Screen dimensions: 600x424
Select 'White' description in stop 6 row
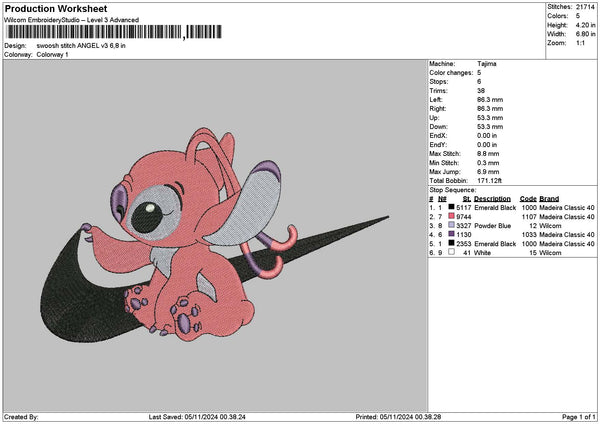coord(483,253)
